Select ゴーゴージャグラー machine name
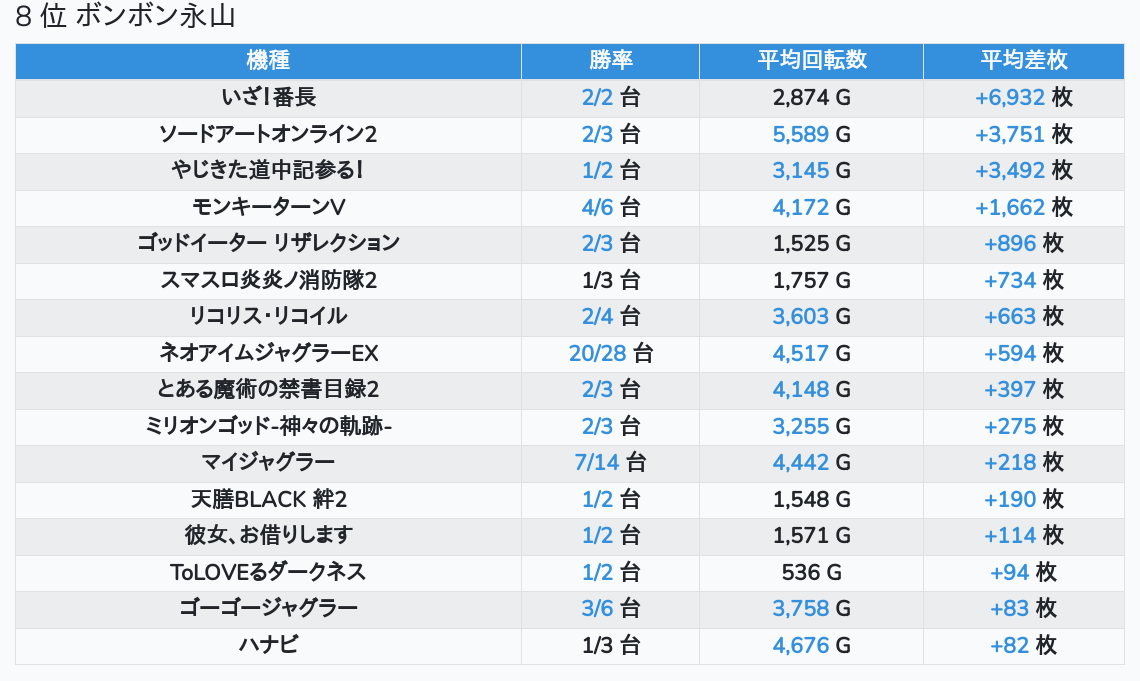 pos(268,608)
